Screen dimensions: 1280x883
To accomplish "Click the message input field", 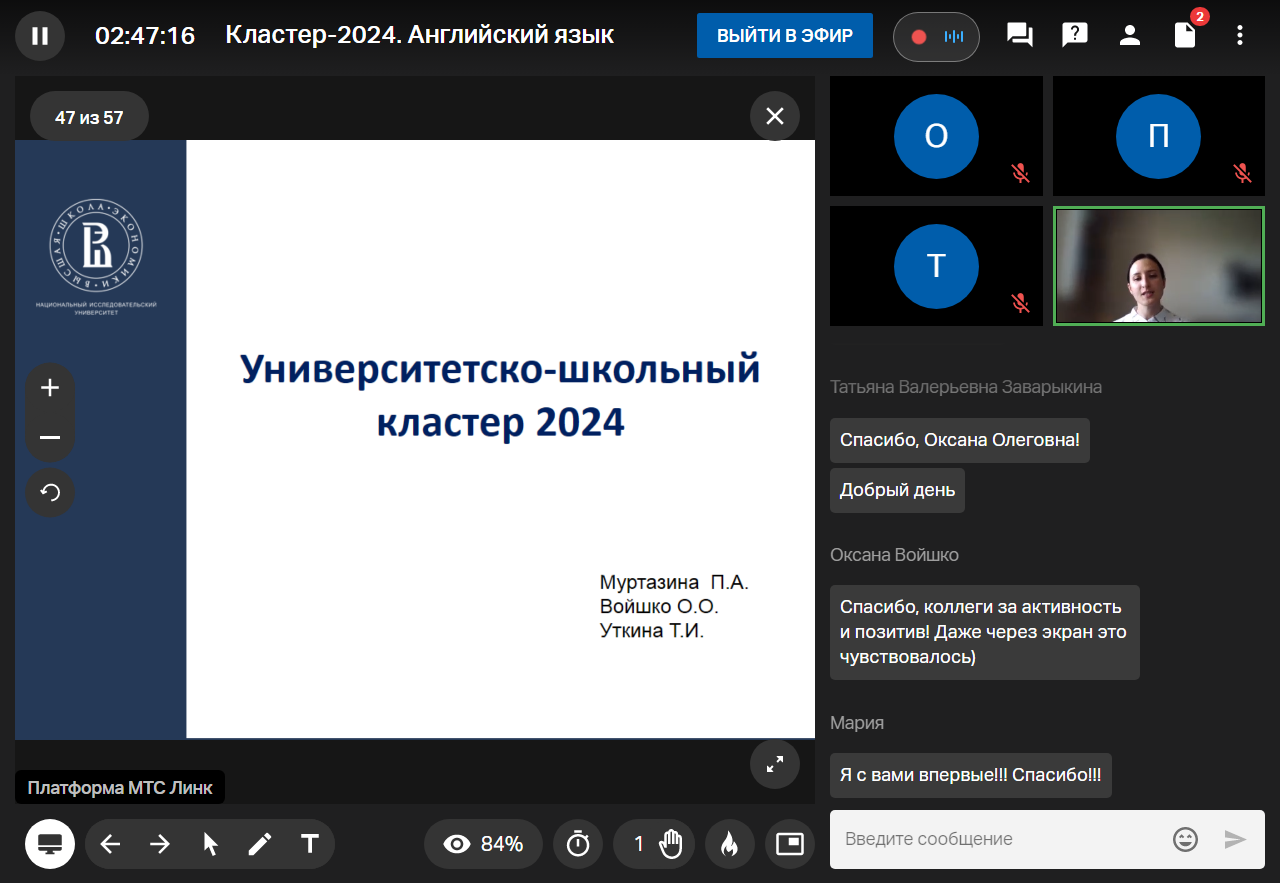I will click(x=1000, y=839).
